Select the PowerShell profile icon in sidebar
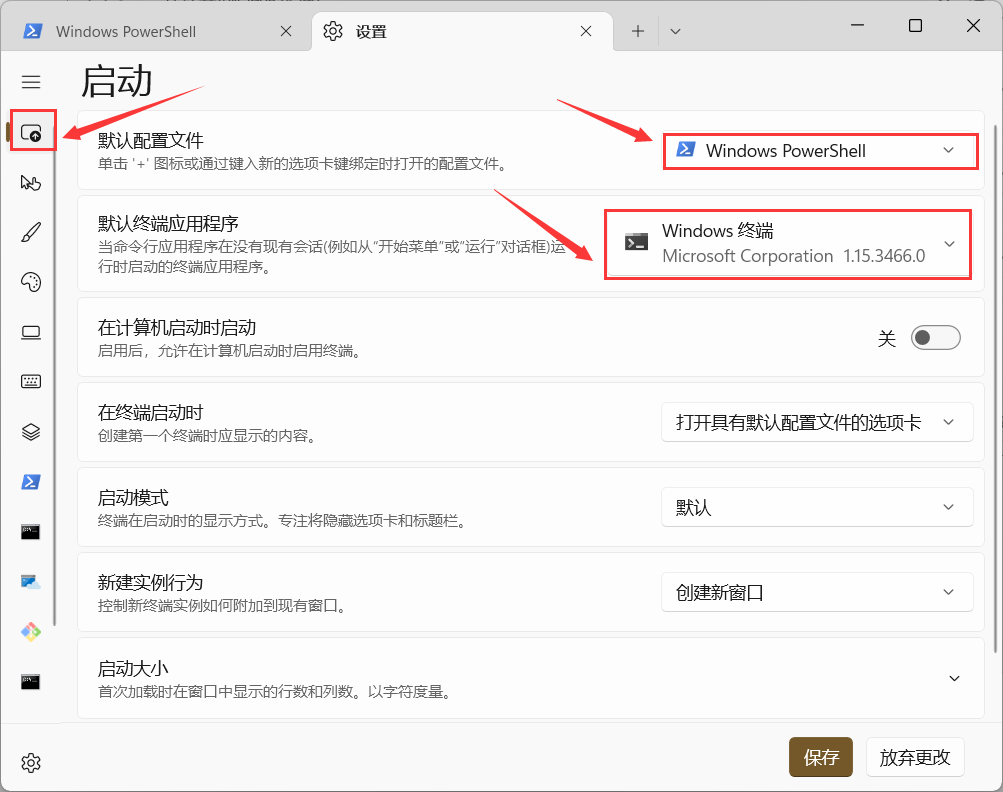Screen dimensions: 1003x792 pyautogui.click(x=31, y=482)
